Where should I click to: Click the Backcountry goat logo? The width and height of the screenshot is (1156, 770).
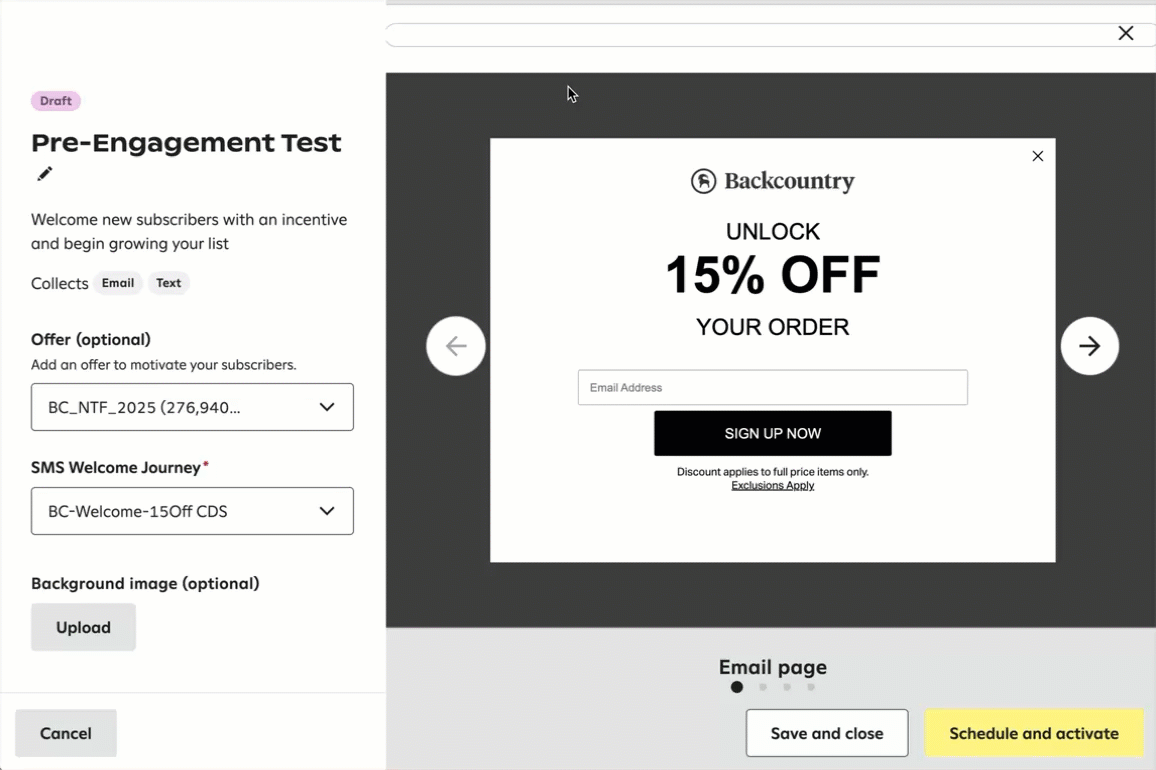[704, 181]
